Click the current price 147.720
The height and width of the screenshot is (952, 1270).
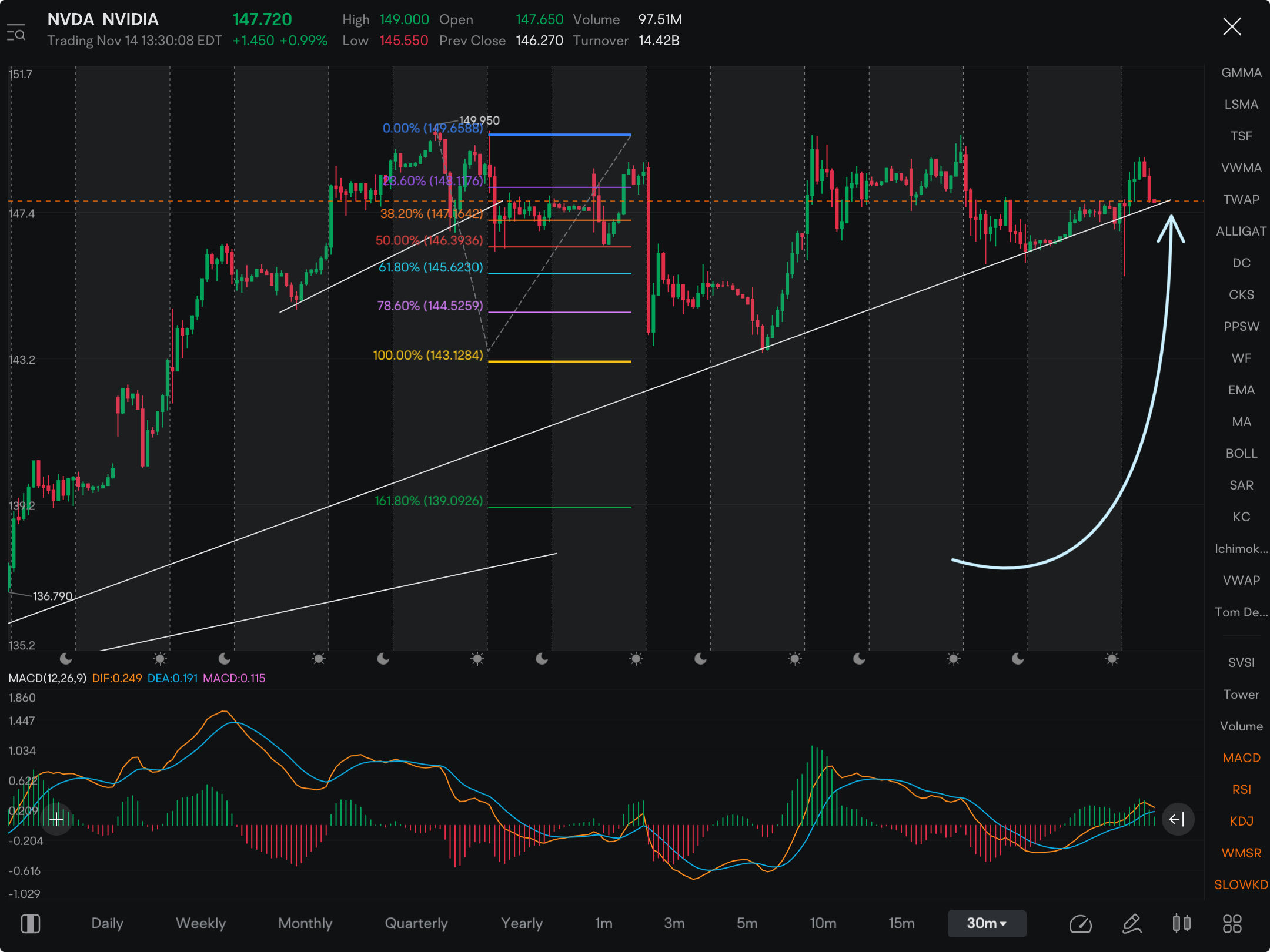coord(262,19)
